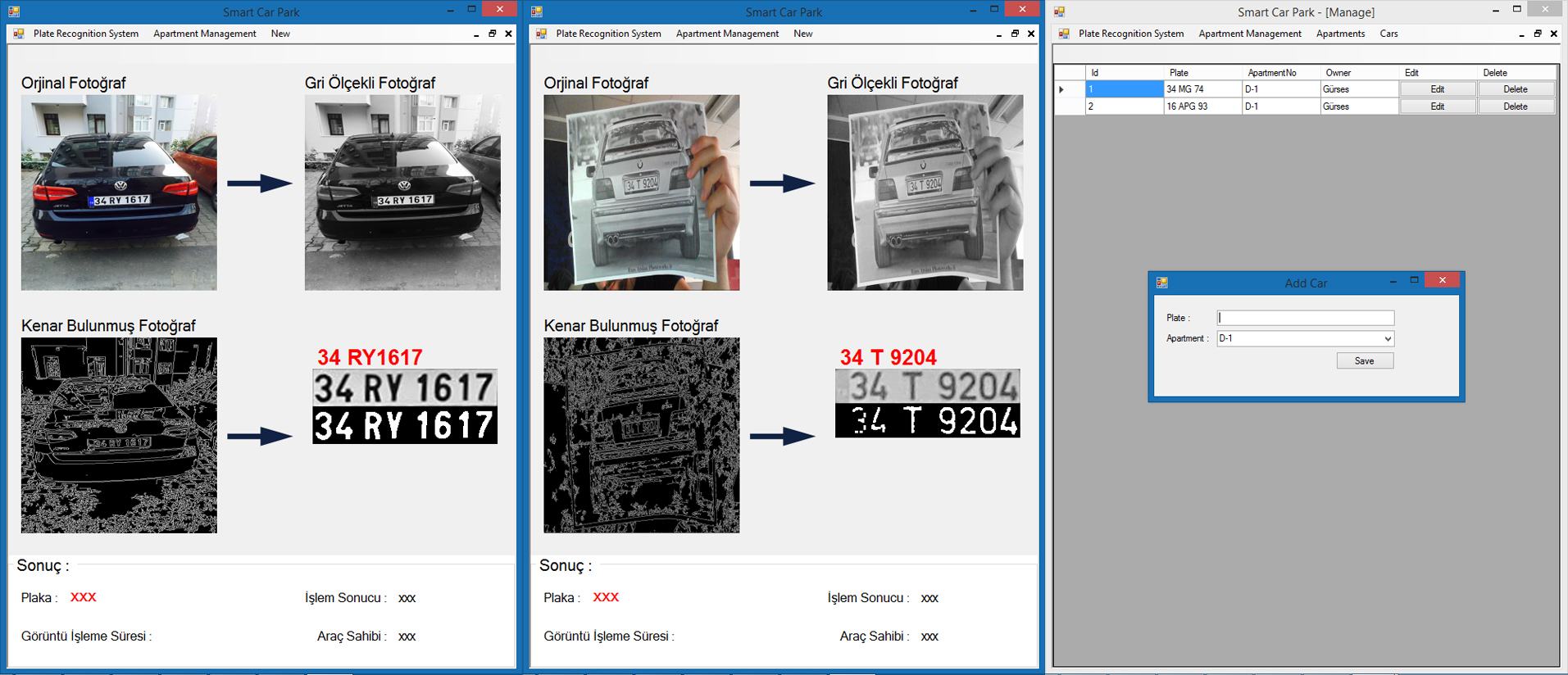Screen dimensions: 1568x675
Task: Close the inner Manage child window
Action: pyautogui.click(x=1553, y=34)
